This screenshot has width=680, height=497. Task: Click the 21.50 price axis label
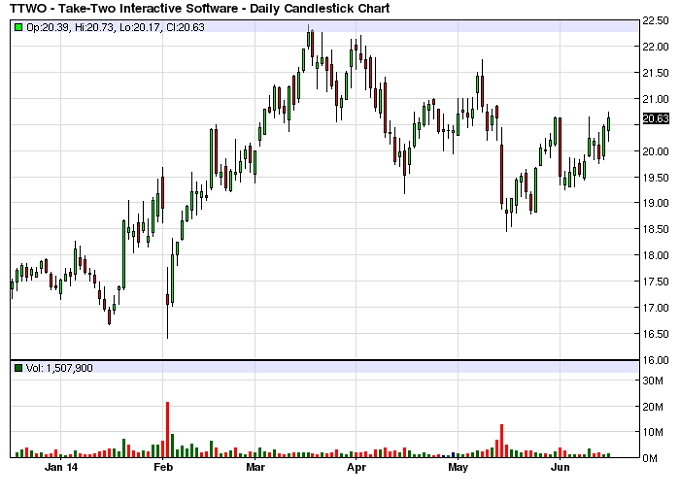pyautogui.click(x=655, y=73)
